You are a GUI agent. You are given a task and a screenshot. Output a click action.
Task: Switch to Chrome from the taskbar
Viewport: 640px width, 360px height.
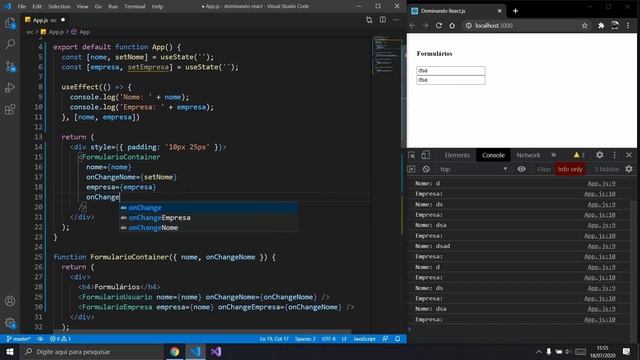[175, 351]
